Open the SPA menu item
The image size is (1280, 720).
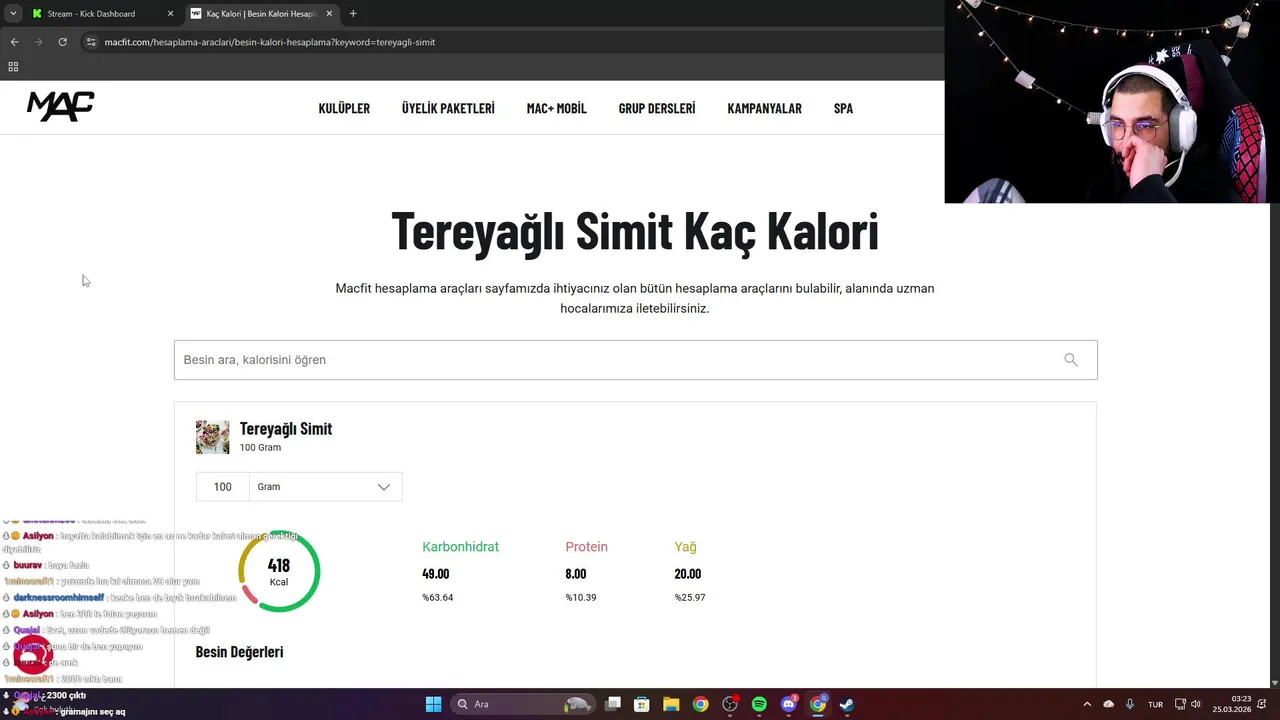pyautogui.click(x=843, y=108)
